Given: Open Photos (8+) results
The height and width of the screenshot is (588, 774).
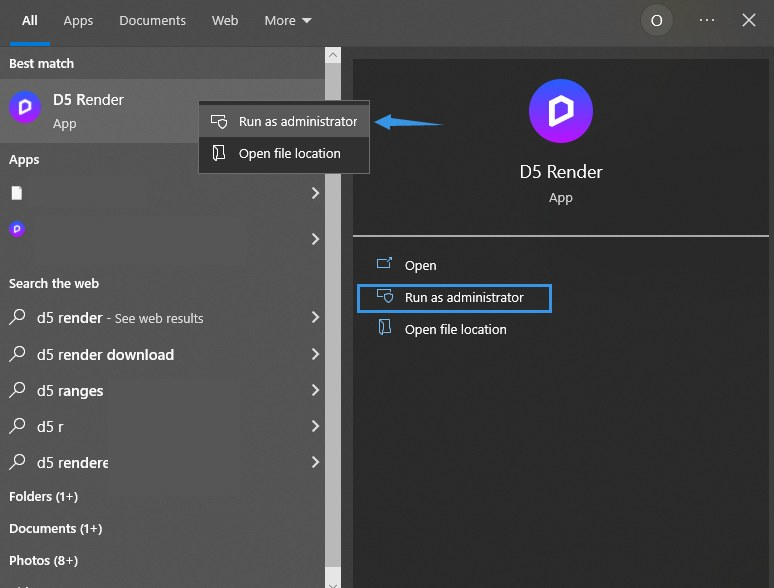Looking at the screenshot, I should click(x=43, y=560).
